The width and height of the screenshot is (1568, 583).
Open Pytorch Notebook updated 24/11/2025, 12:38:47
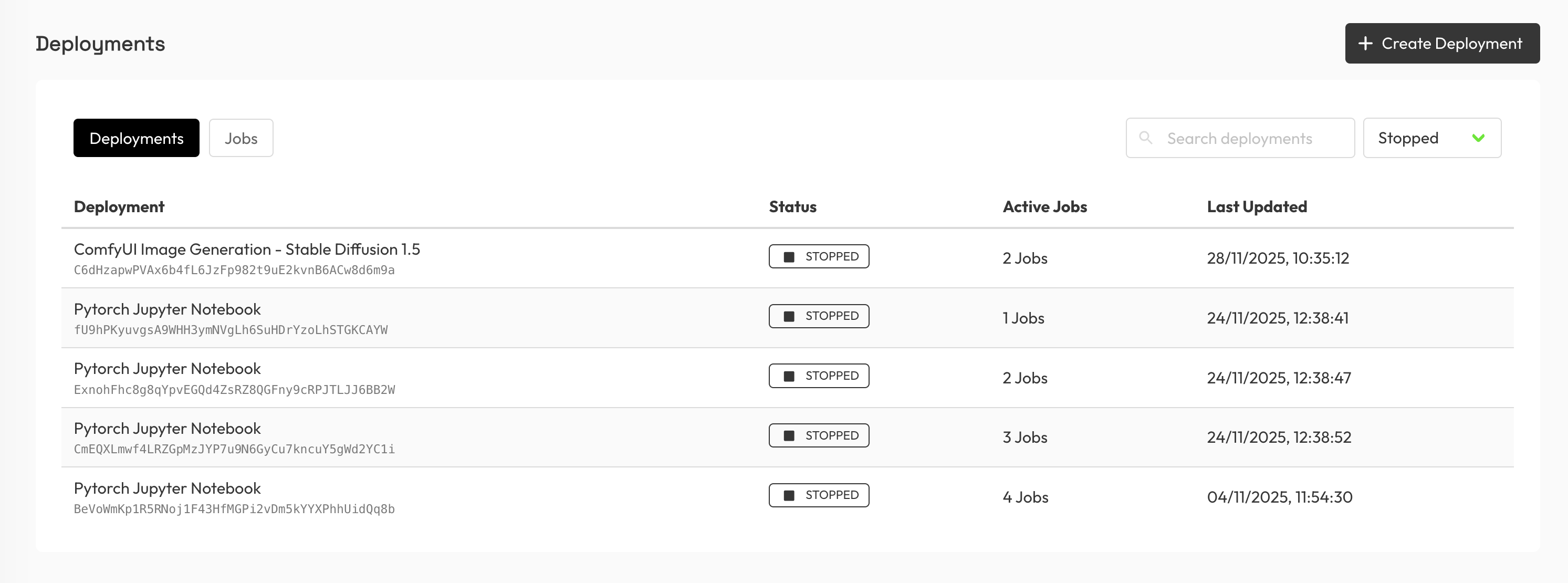pos(167,369)
